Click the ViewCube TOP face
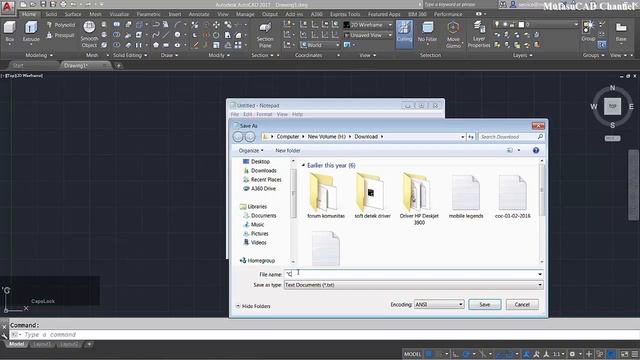This screenshot has height=360, width=640. pos(612,106)
